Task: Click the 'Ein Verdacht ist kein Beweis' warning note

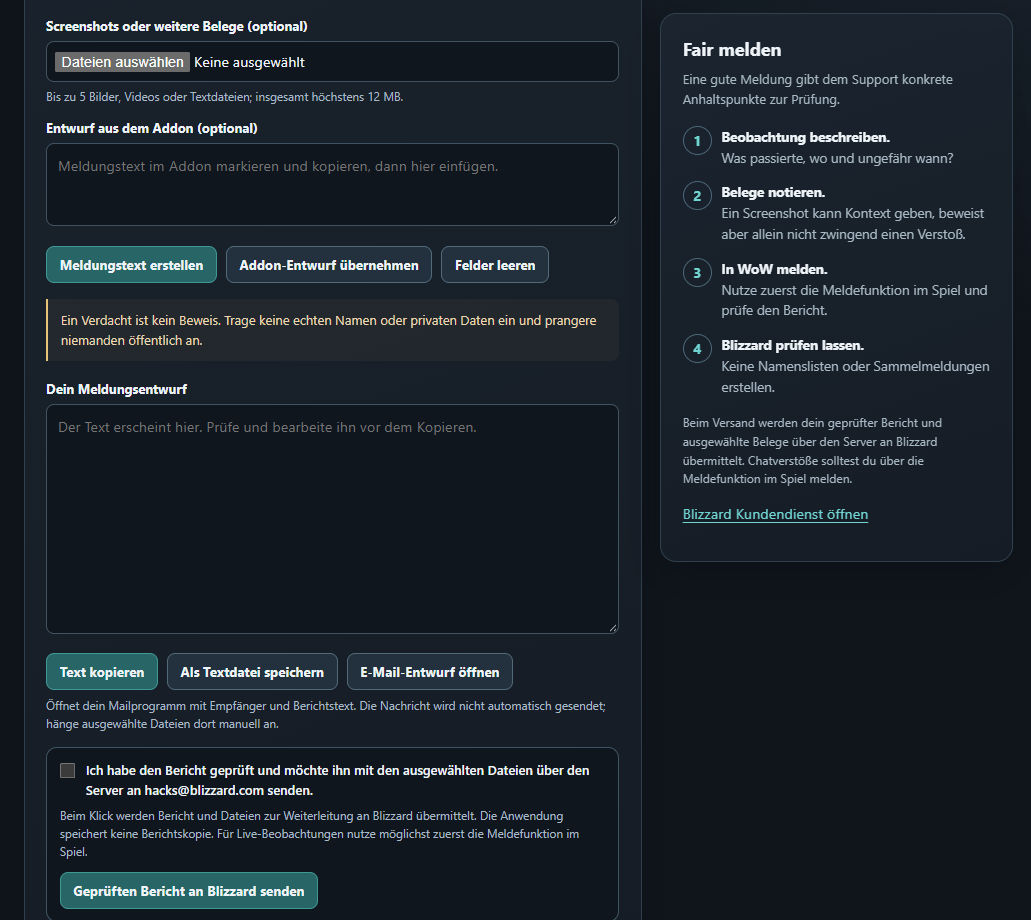Action: [x=332, y=330]
